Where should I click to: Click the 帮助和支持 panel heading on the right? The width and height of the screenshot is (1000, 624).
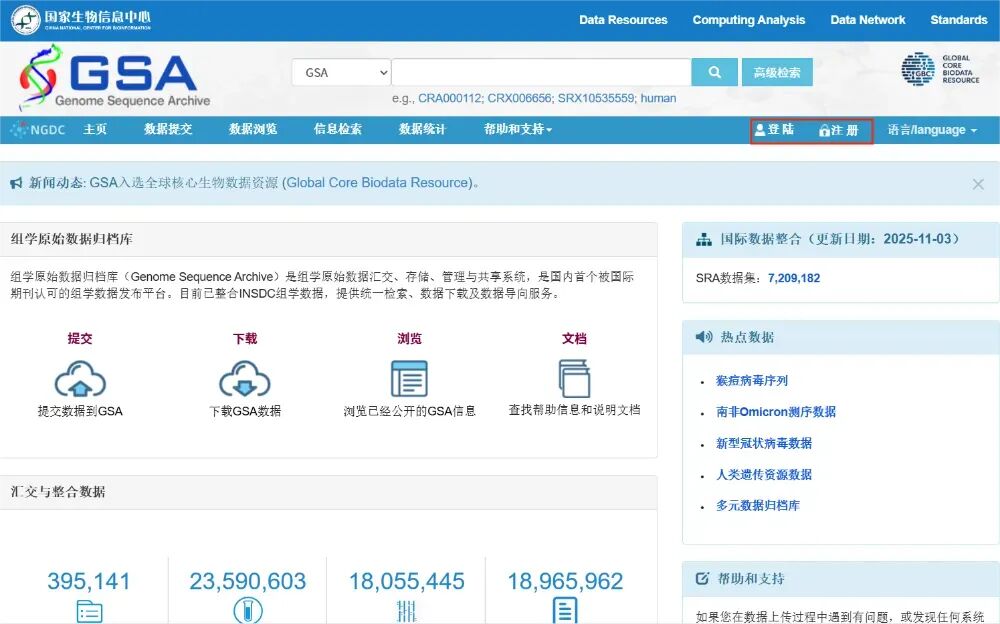coord(751,579)
